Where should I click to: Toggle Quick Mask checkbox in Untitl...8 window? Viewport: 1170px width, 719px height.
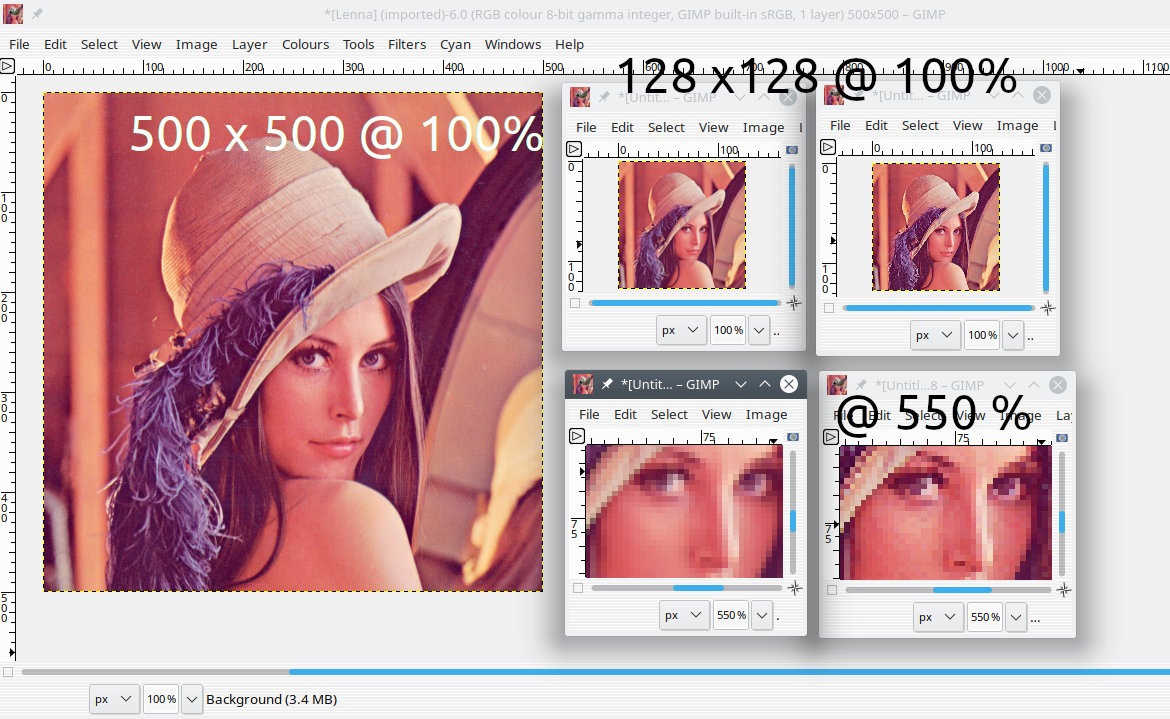[x=832, y=590]
